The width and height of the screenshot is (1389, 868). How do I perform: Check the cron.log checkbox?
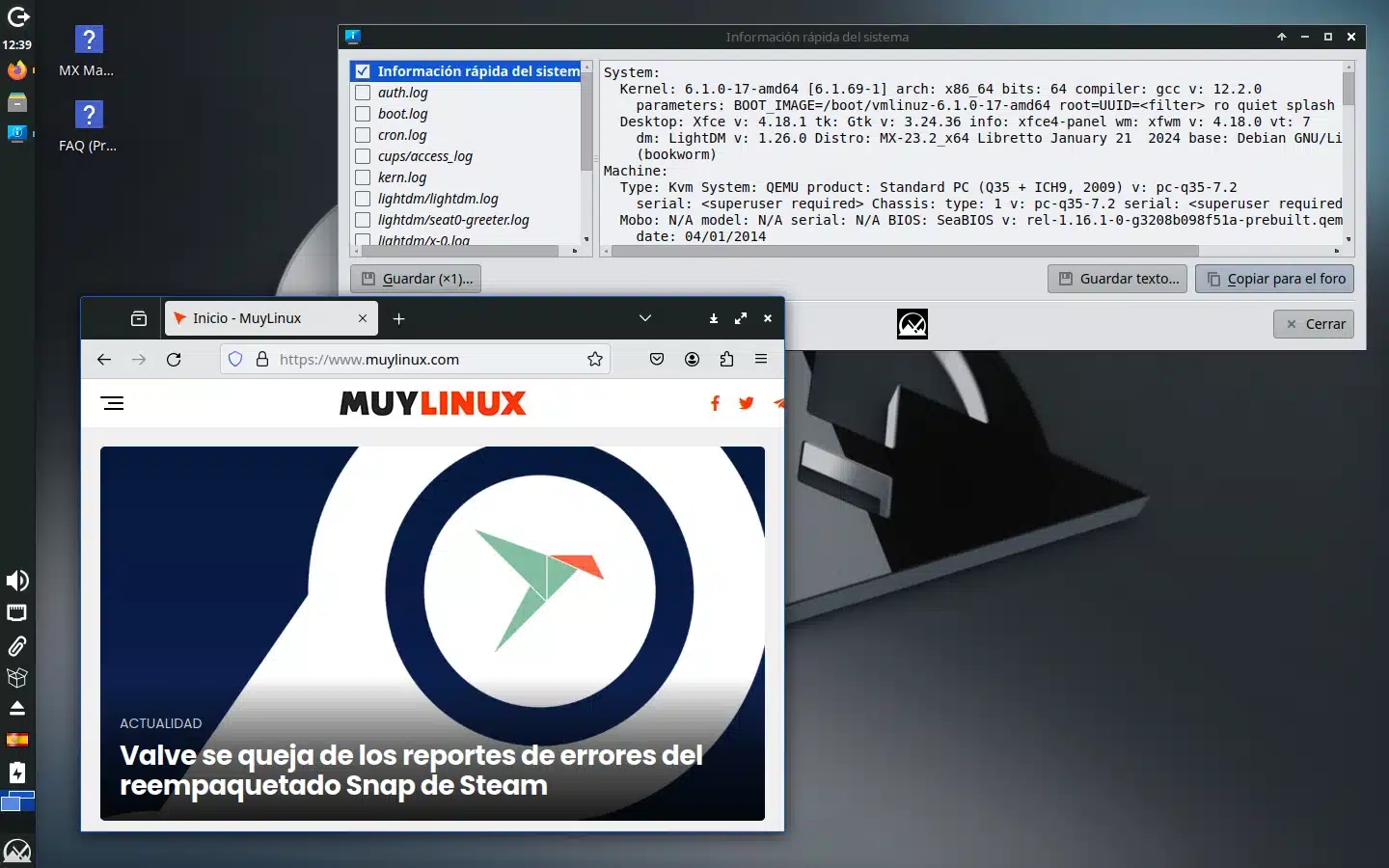(363, 135)
